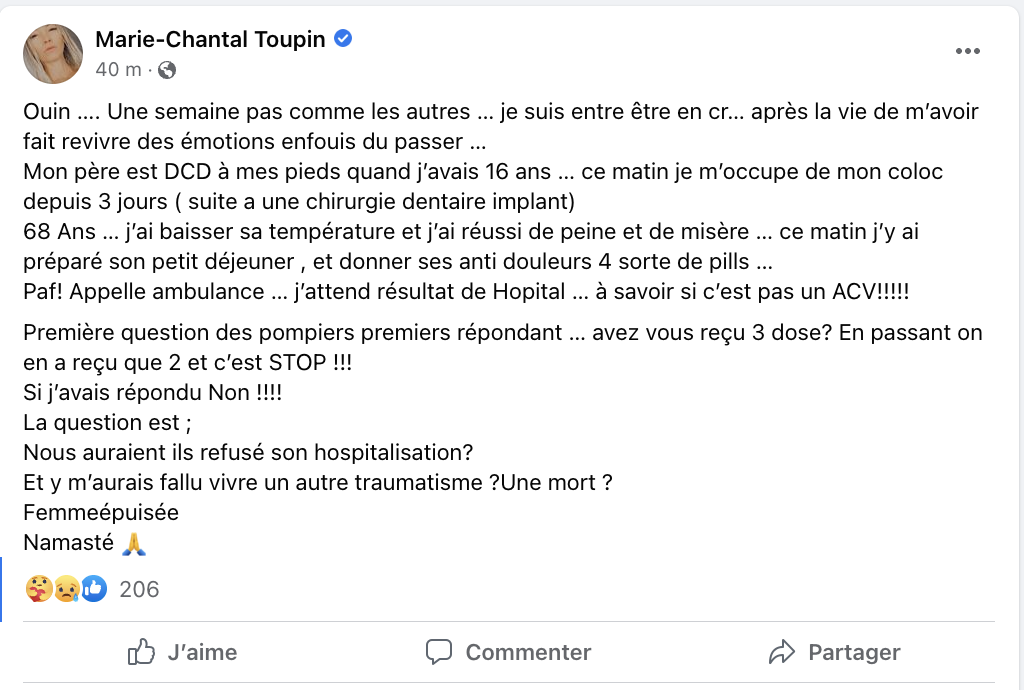Click the blue like reaction icon
1024x690 pixels.
(x=94, y=589)
